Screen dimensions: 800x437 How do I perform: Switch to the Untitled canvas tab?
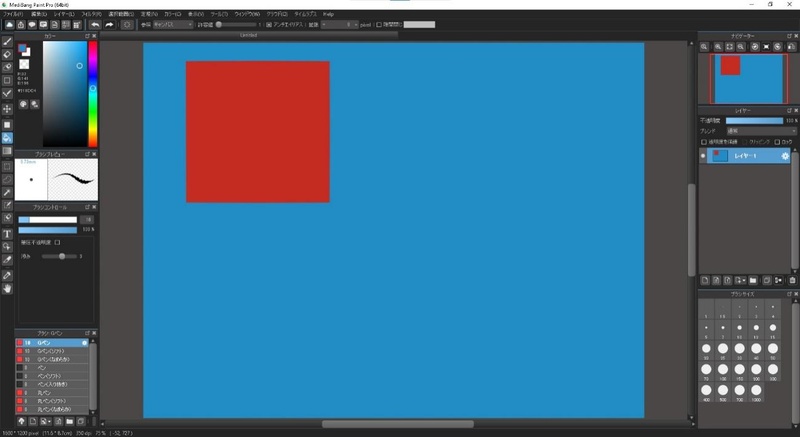(248, 35)
